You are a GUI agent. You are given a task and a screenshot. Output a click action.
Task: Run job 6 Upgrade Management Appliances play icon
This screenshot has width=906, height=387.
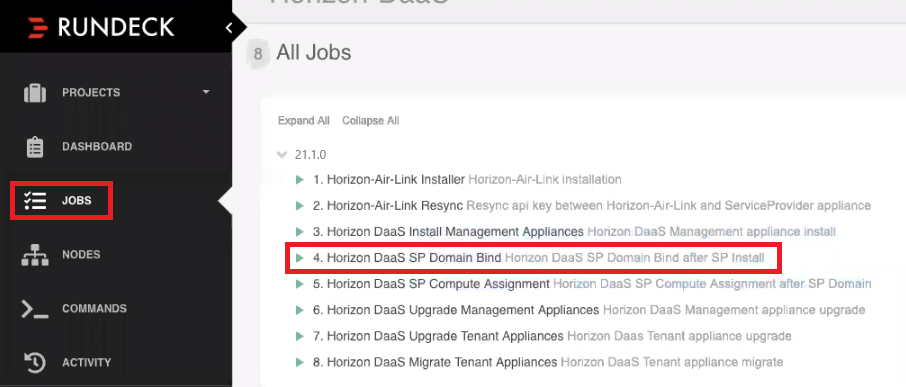tap(299, 310)
